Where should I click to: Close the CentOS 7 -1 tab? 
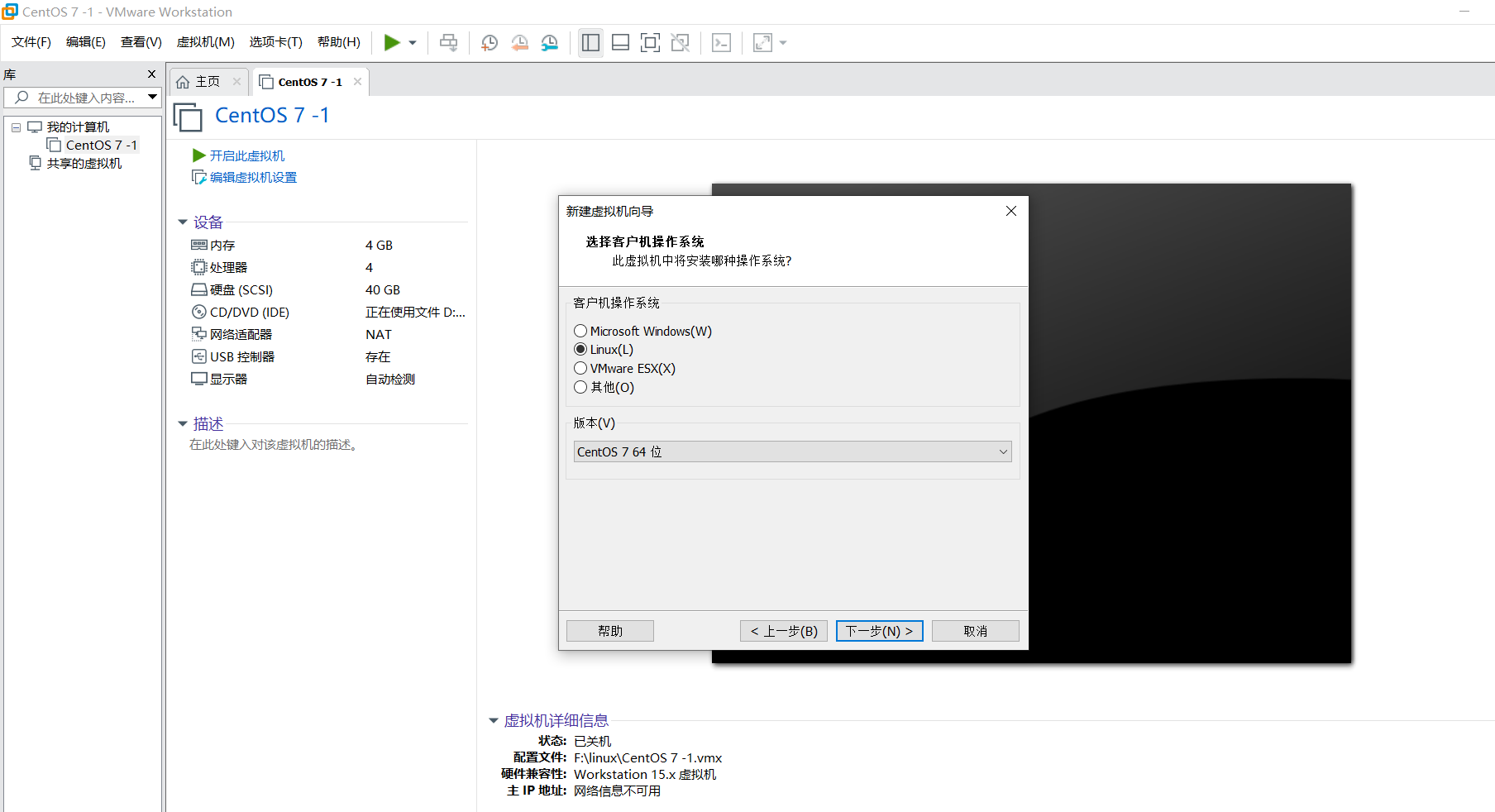click(357, 82)
